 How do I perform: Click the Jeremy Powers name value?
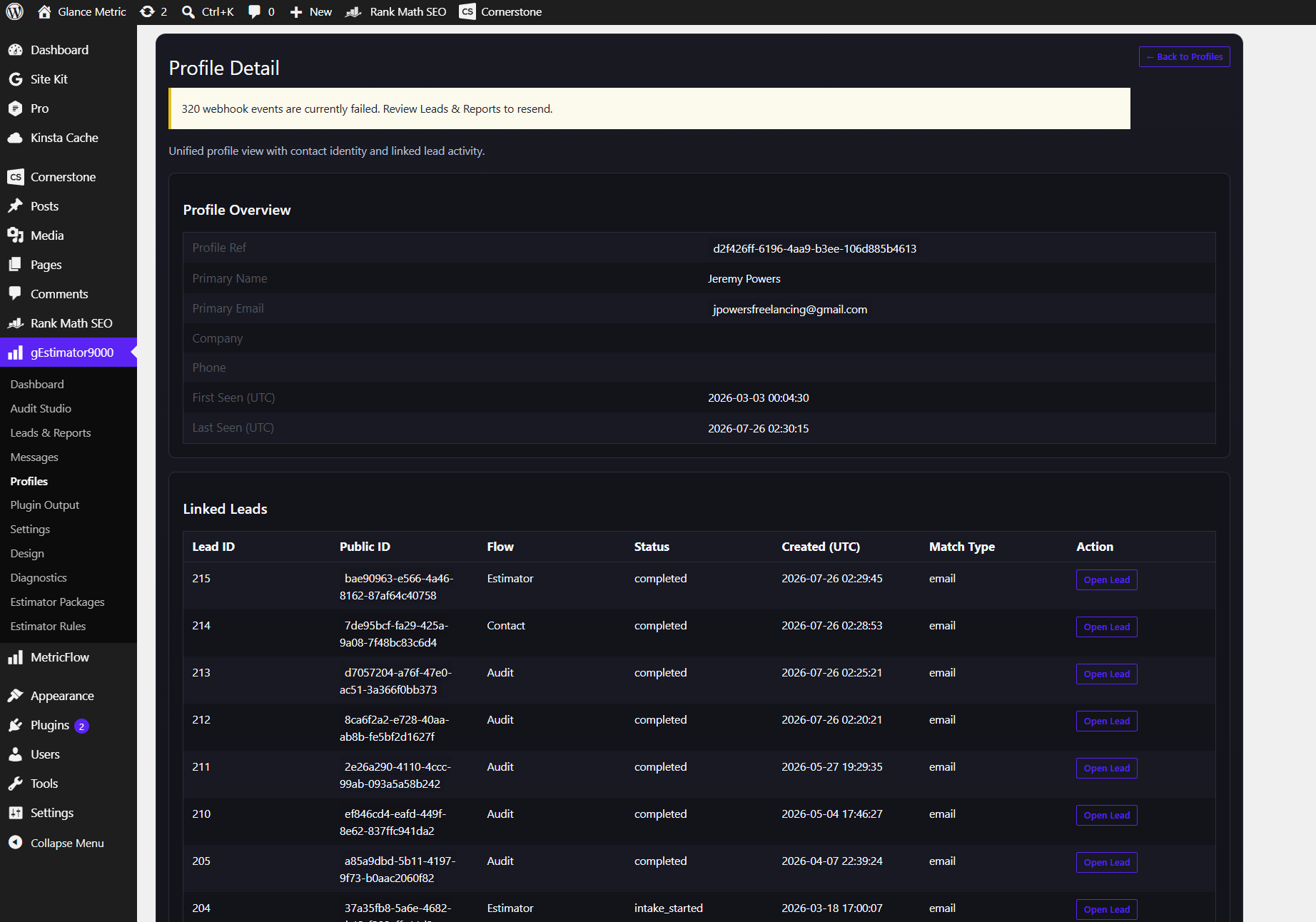[744, 279]
